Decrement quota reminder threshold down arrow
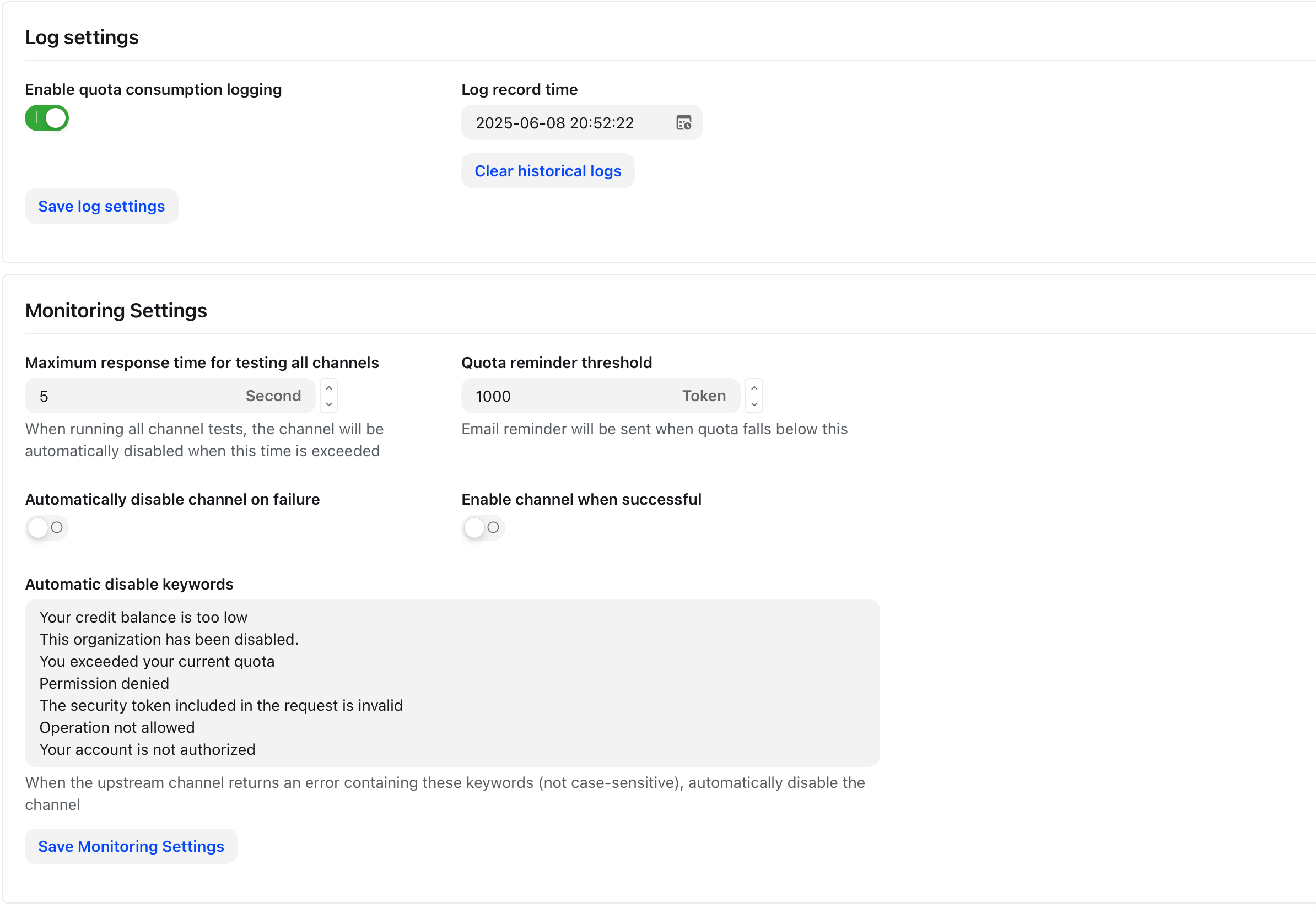1316x908 pixels. [754, 404]
